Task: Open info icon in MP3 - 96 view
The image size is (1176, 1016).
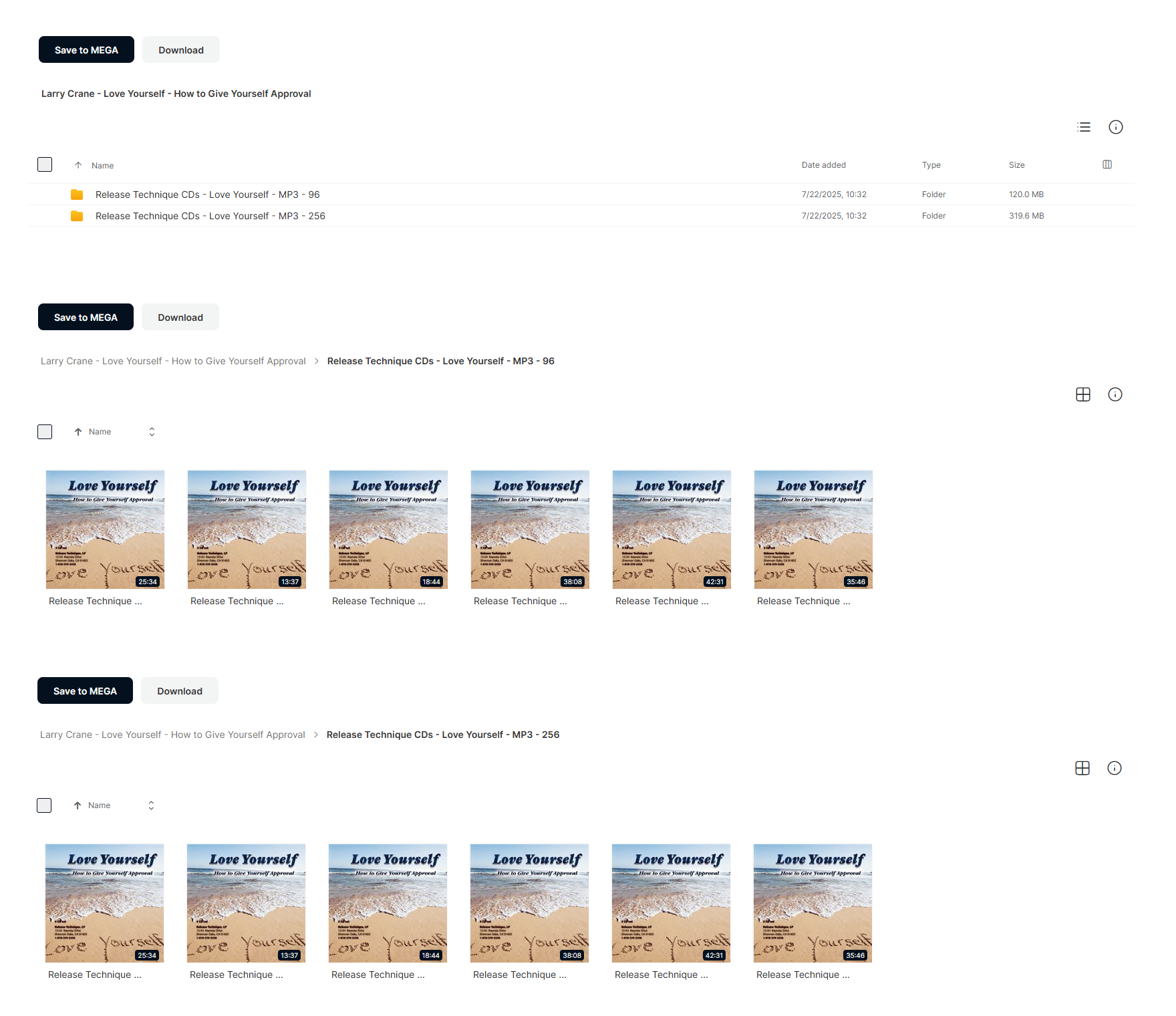Action: (x=1115, y=394)
